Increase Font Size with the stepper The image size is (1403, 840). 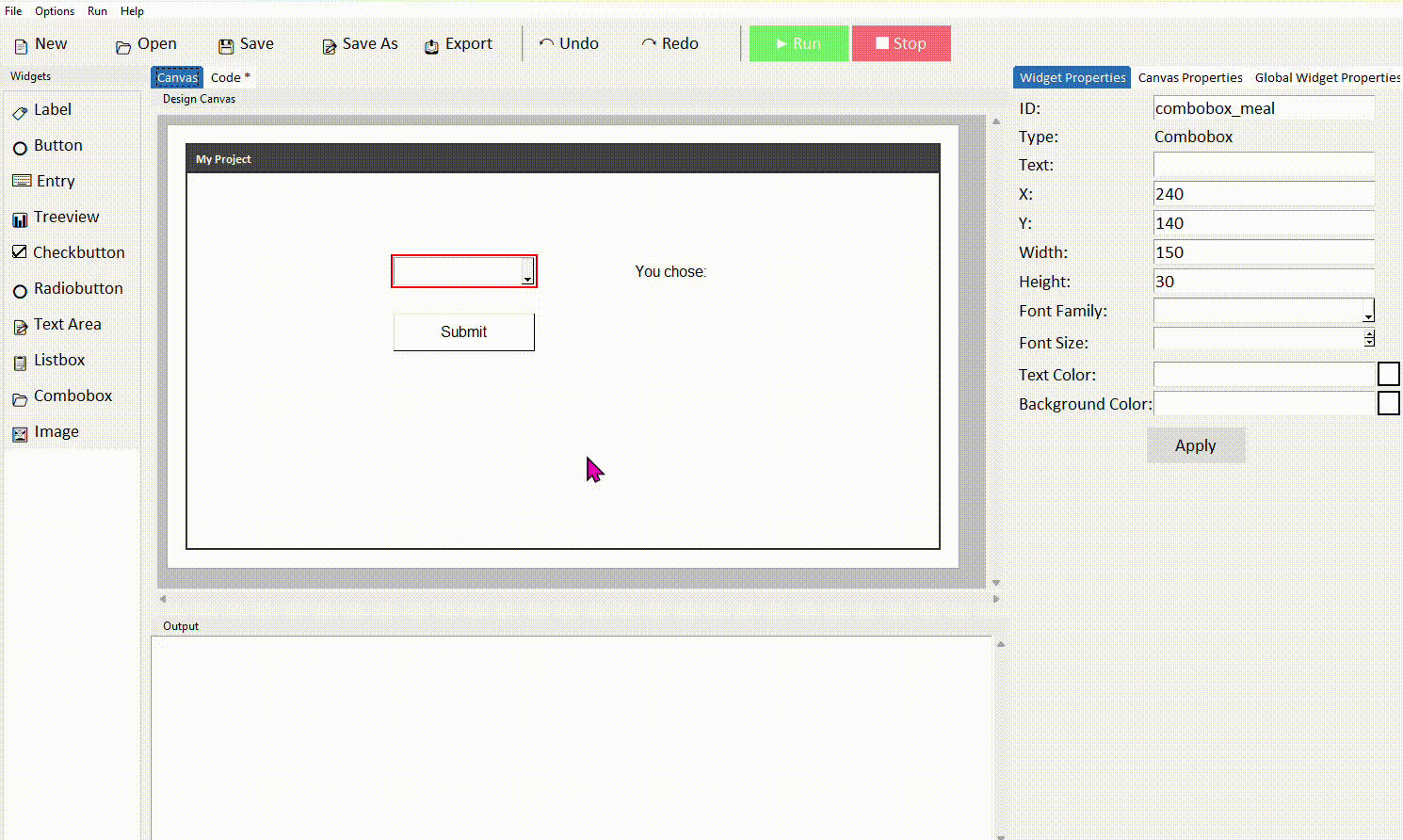coord(1369,334)
